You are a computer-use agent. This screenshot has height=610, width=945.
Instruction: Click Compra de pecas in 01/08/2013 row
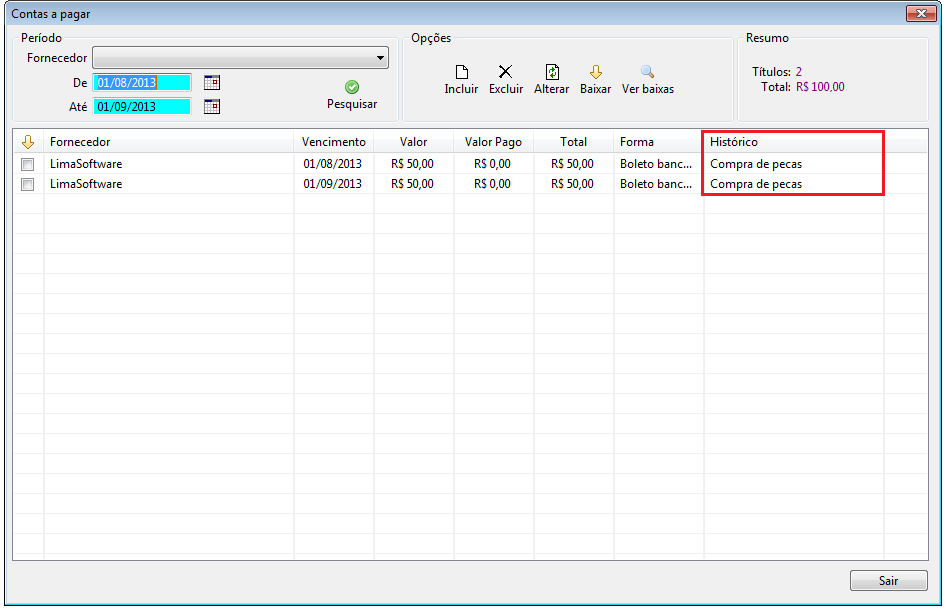coord(756,164)
